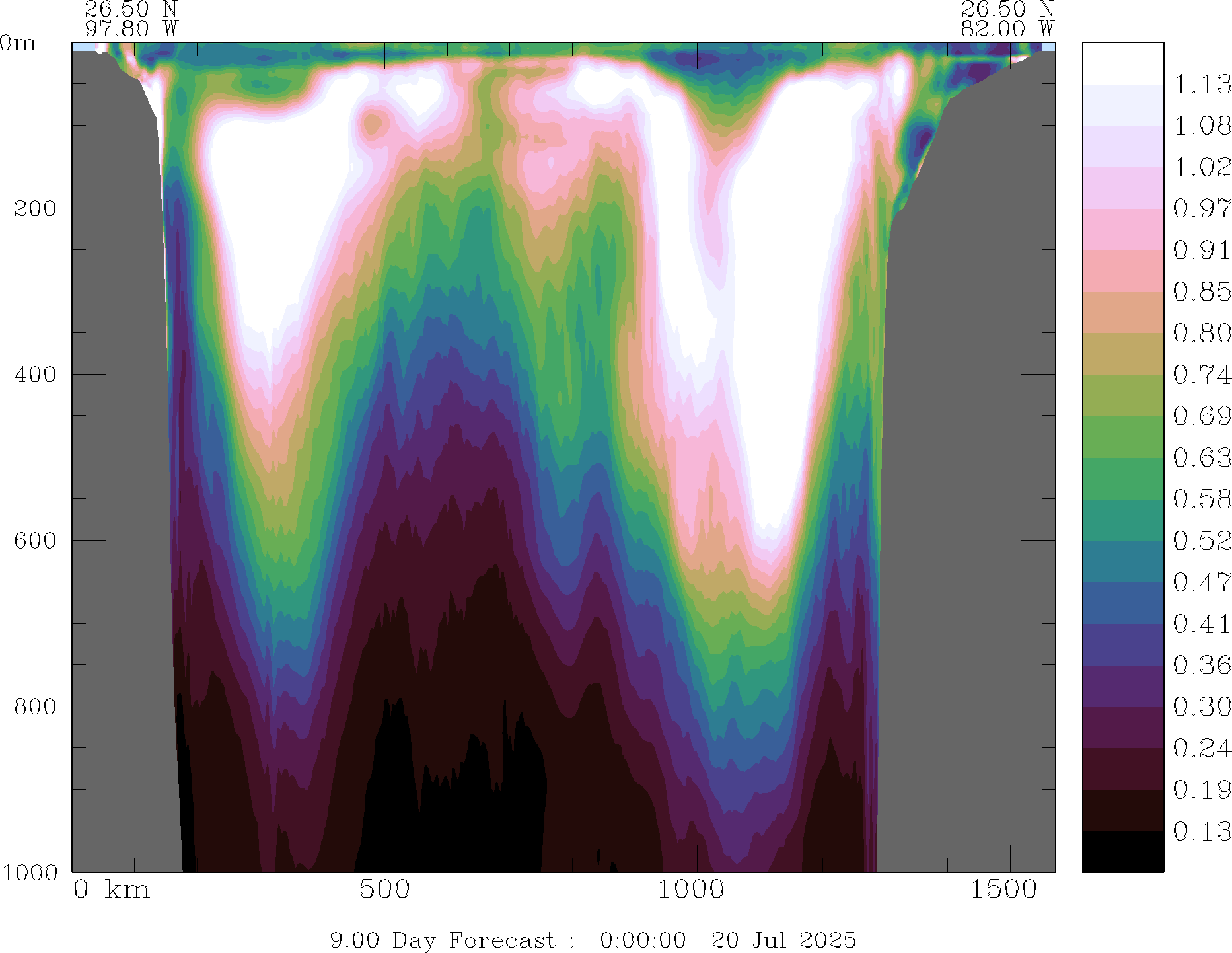Click the white top swatch of the color bar
The image size is (1232, 953).
(1122, 63)
